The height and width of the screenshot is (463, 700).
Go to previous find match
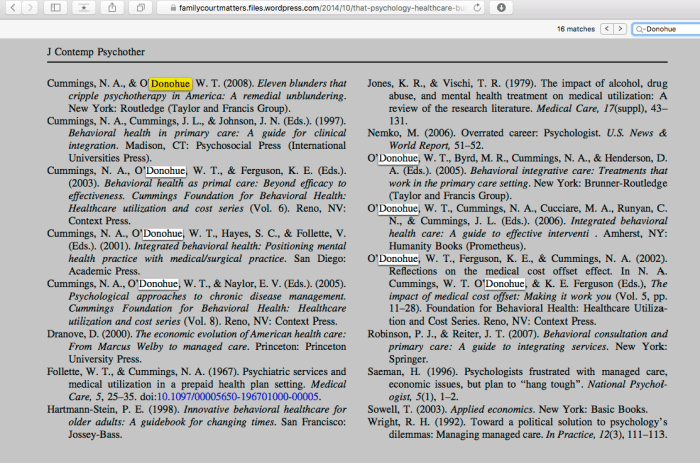coord(607,30)
